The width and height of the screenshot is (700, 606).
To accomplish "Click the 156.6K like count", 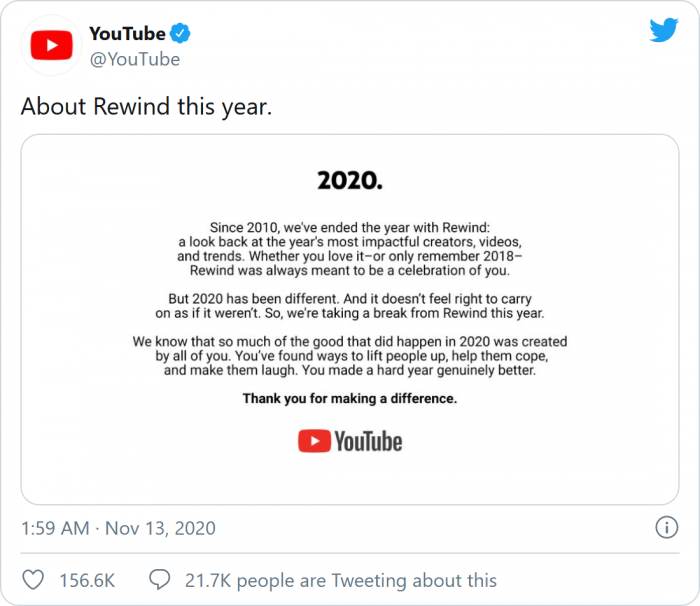I will [x=87, y=580].
